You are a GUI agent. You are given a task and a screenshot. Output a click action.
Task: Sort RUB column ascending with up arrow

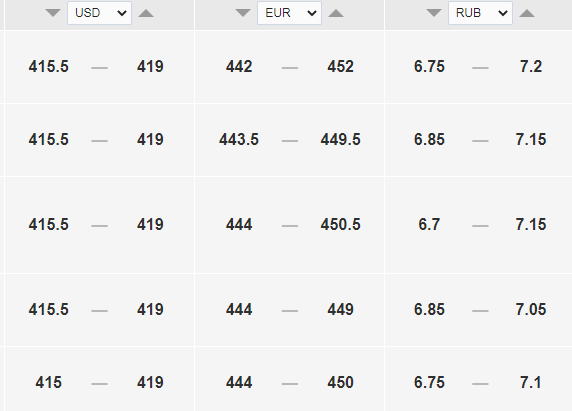527,13
